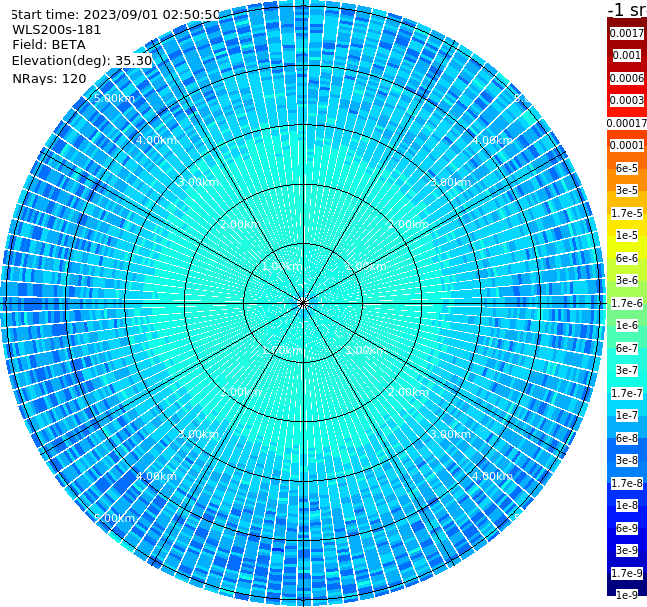Click the 1.7e-8 colorbar tick label
The image size is (647, 607).
(627, 483)
